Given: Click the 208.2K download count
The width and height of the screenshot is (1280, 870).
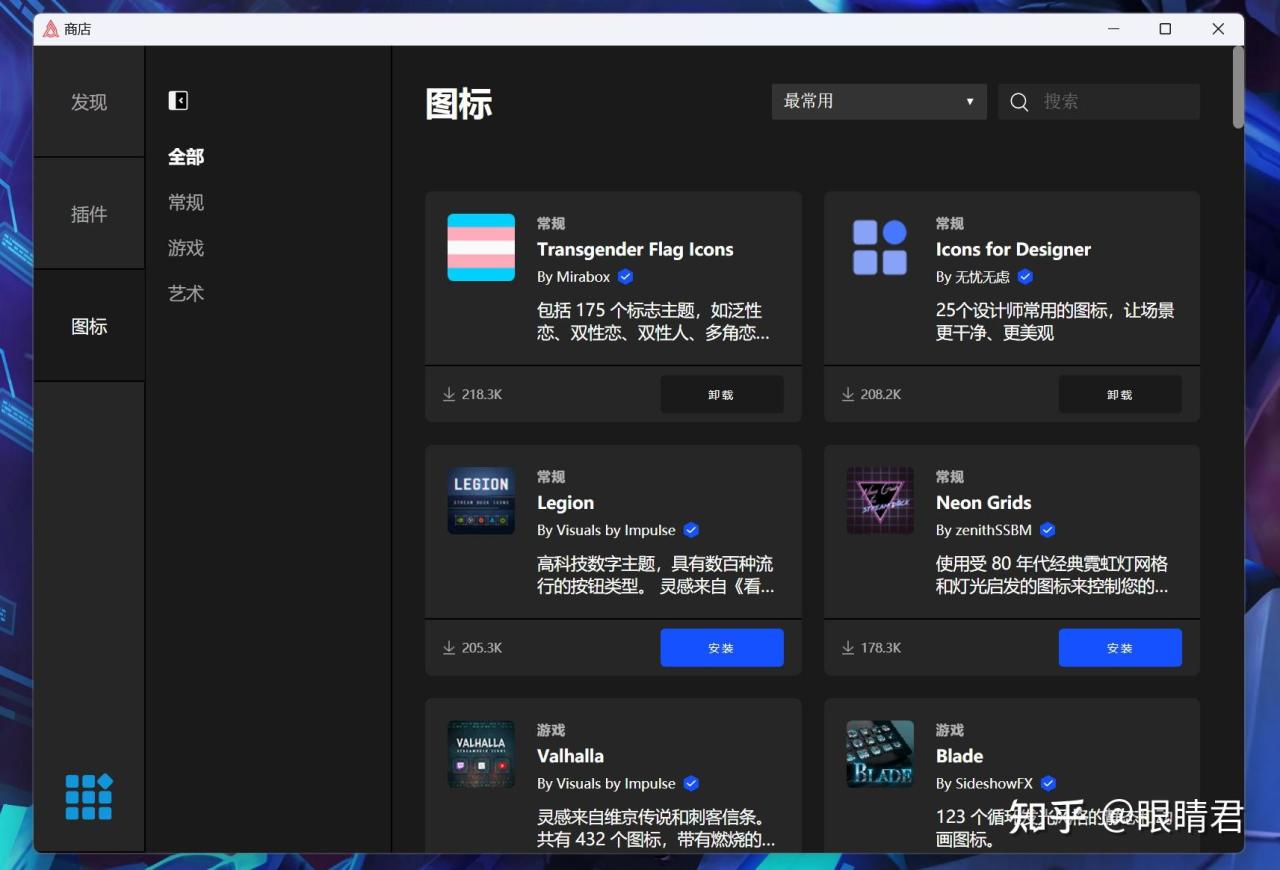Looking at the screenshot, I should pyautogui.click(x=881, y=394).
